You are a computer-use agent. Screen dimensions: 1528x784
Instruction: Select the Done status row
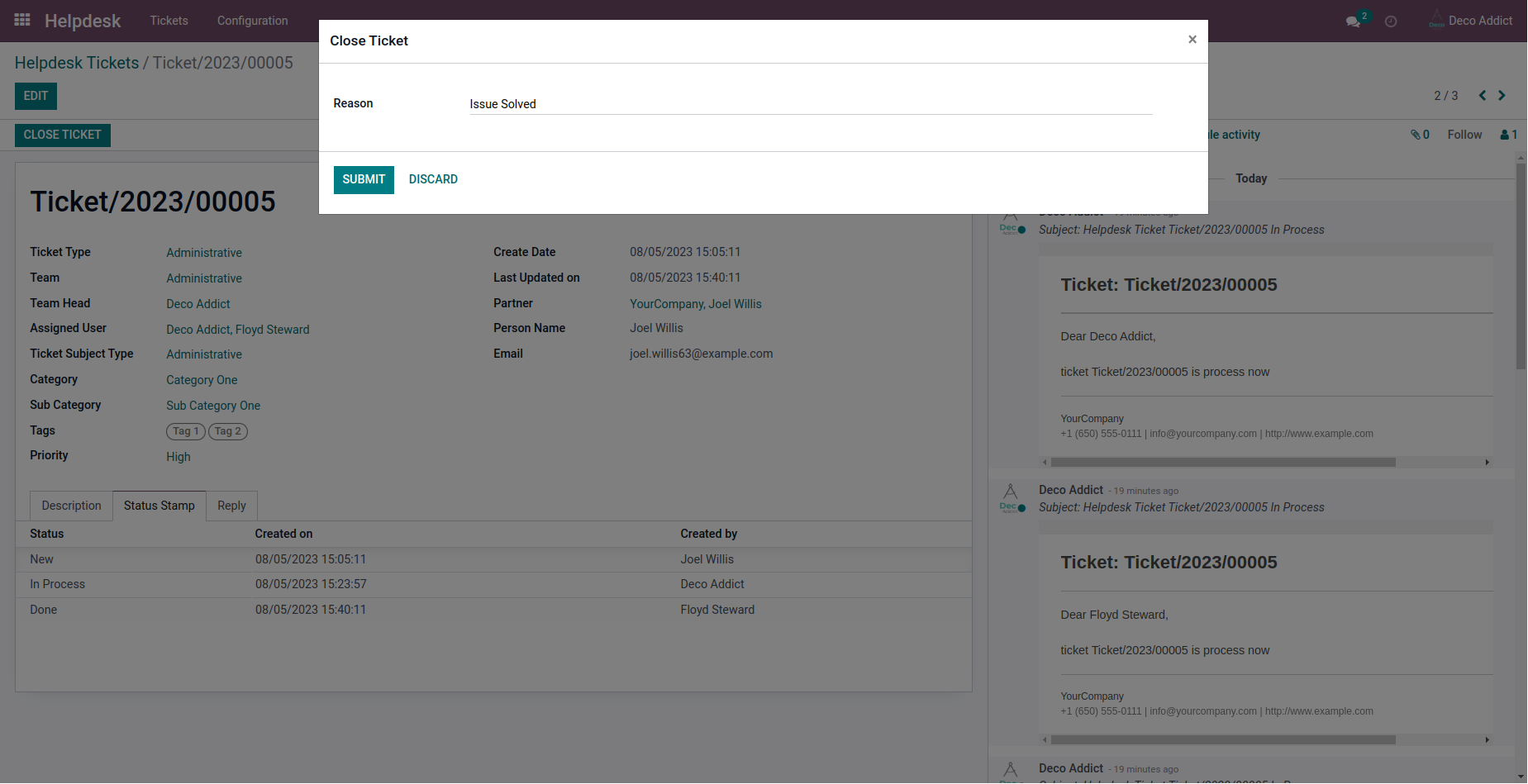click(x=493, y=610)
